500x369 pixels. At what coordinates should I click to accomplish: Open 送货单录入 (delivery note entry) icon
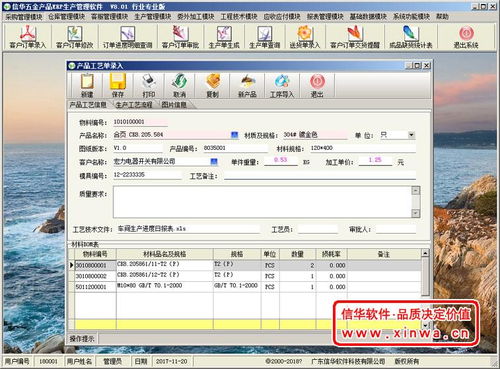click(305, 37)
